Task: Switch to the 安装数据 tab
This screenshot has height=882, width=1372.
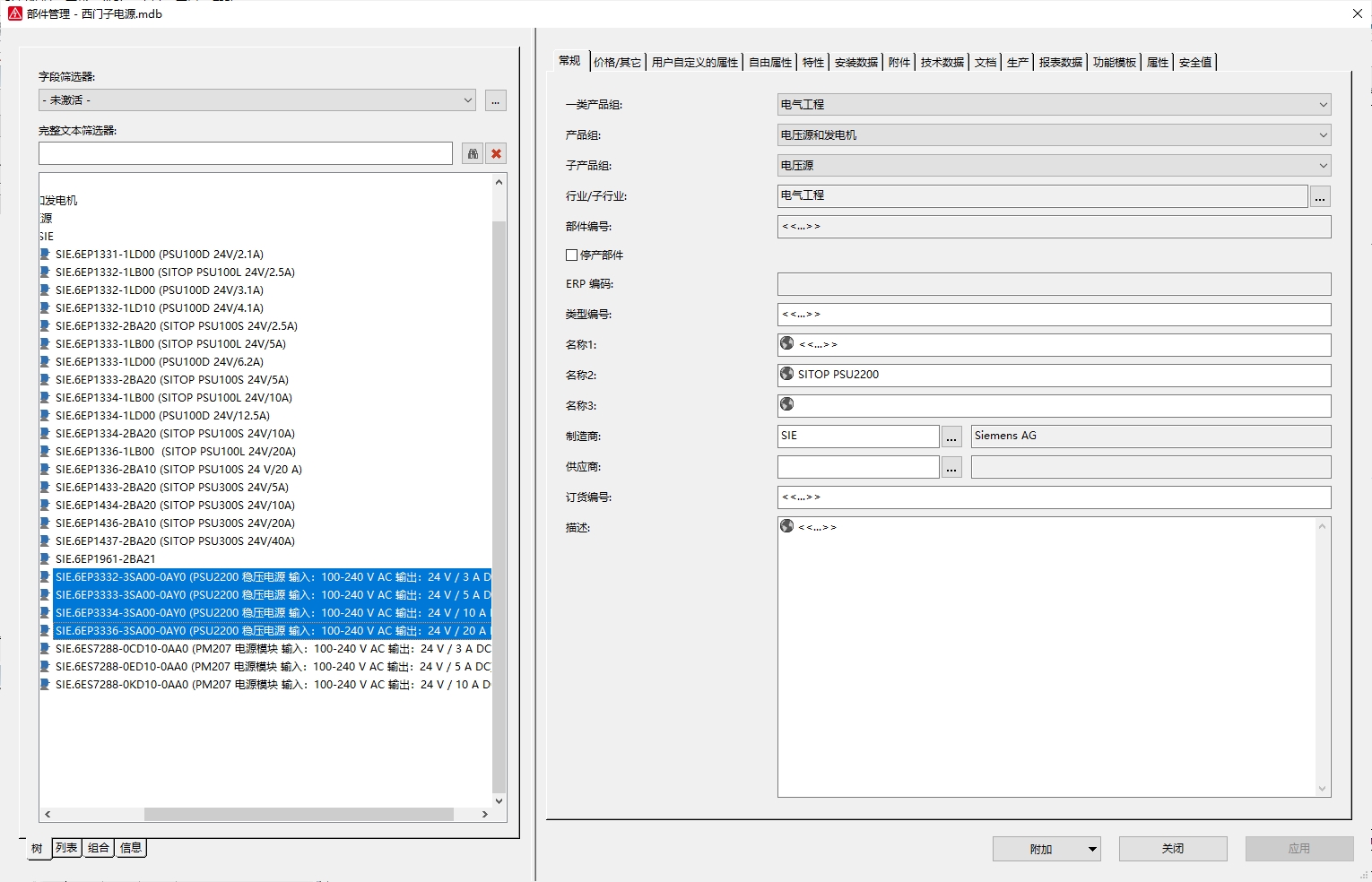Action: coord(856,62)
